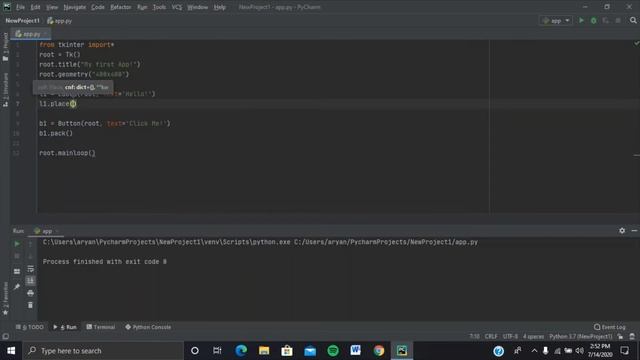Click 4 spaces indent setting
640x360 pixels.
(x=533, y=337)
